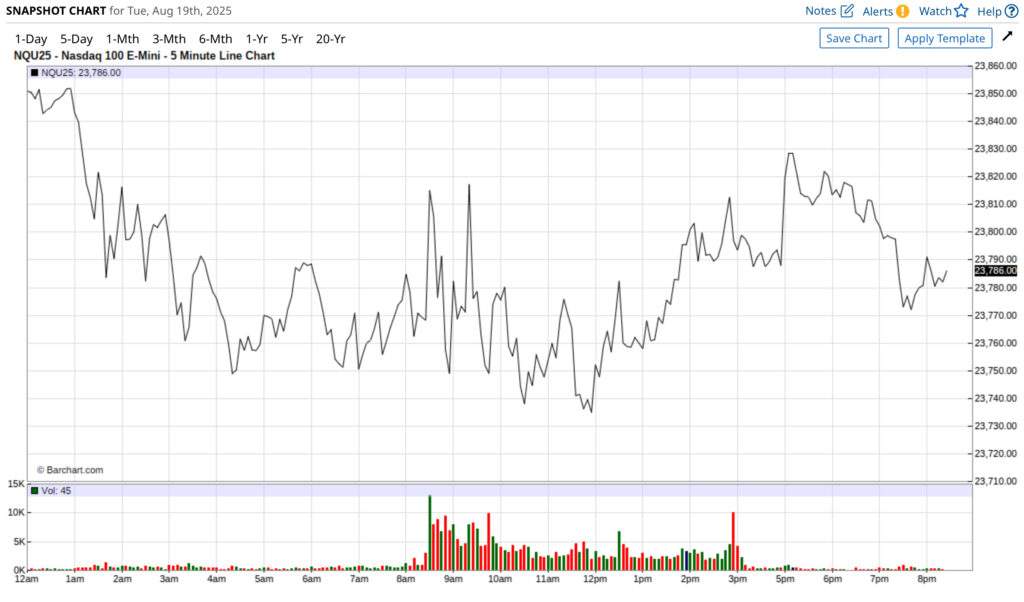Switch to the 5-Day range
The image size is (1024, 602).
(x=76, y=39)
